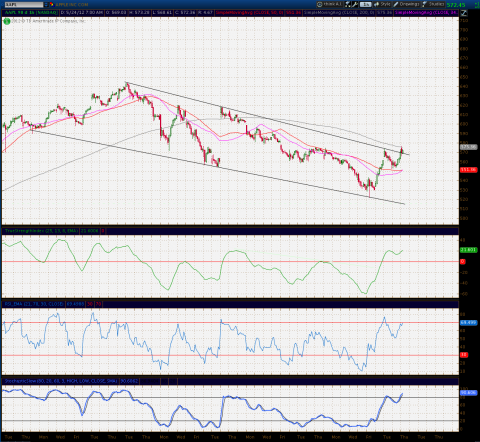
Task: Open the think AI scan button
Action: pyautogui.click(x=329, y=4)
